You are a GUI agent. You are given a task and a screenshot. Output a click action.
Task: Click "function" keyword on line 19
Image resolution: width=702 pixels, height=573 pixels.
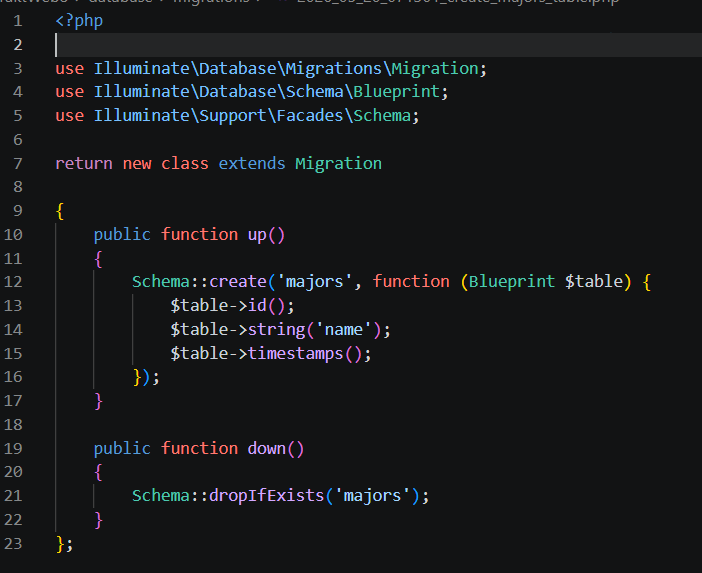[199, 449]
